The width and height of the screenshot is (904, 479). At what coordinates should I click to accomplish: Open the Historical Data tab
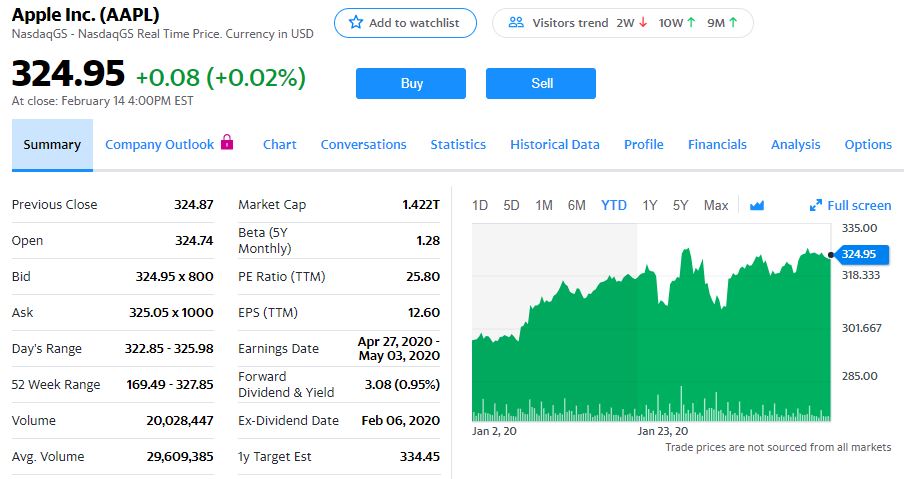click(555, 145)
